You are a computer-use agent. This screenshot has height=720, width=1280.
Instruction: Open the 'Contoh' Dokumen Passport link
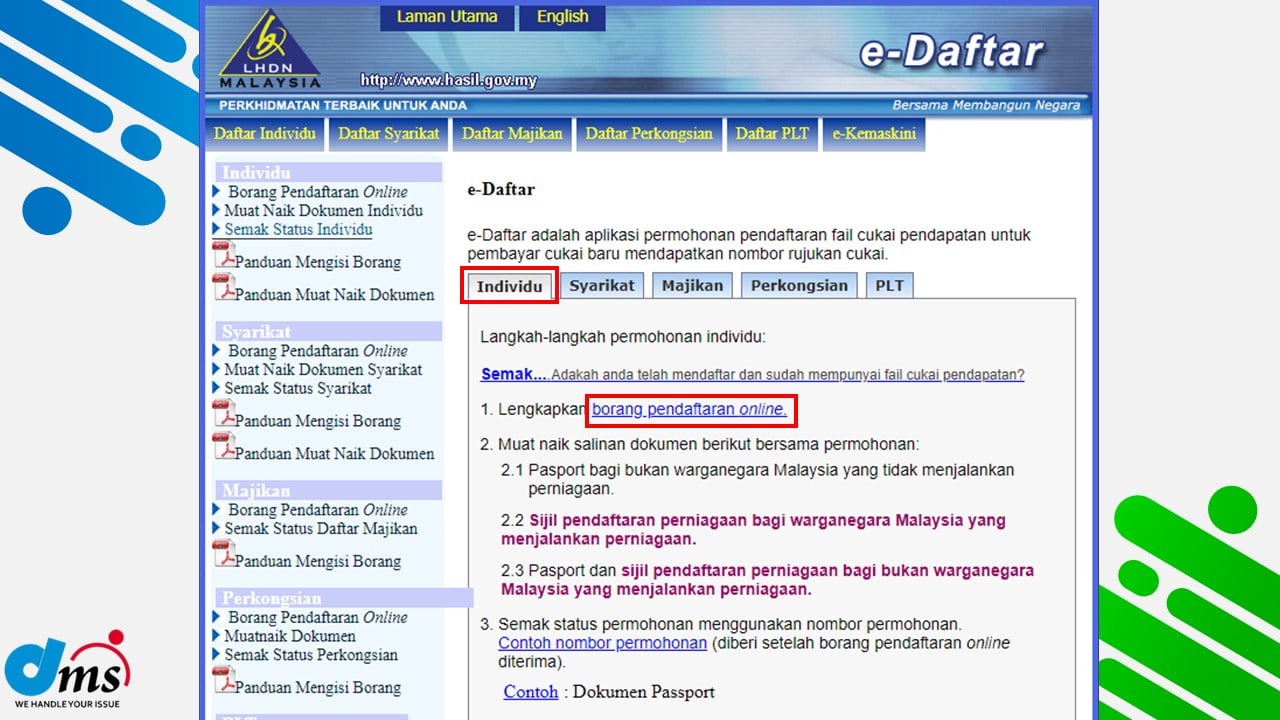(x=531, y=692)
